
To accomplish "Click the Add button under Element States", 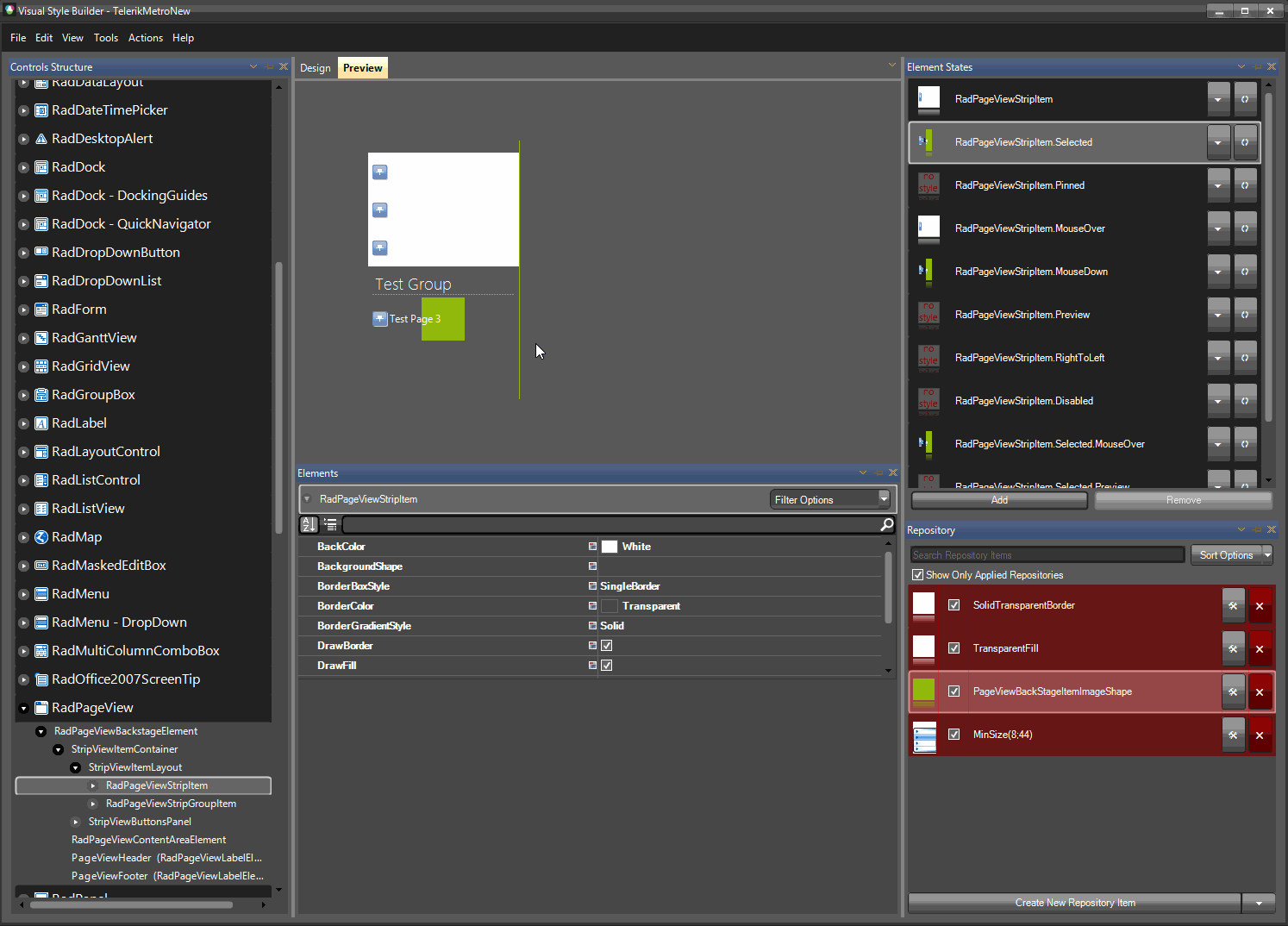I will 999,500.
